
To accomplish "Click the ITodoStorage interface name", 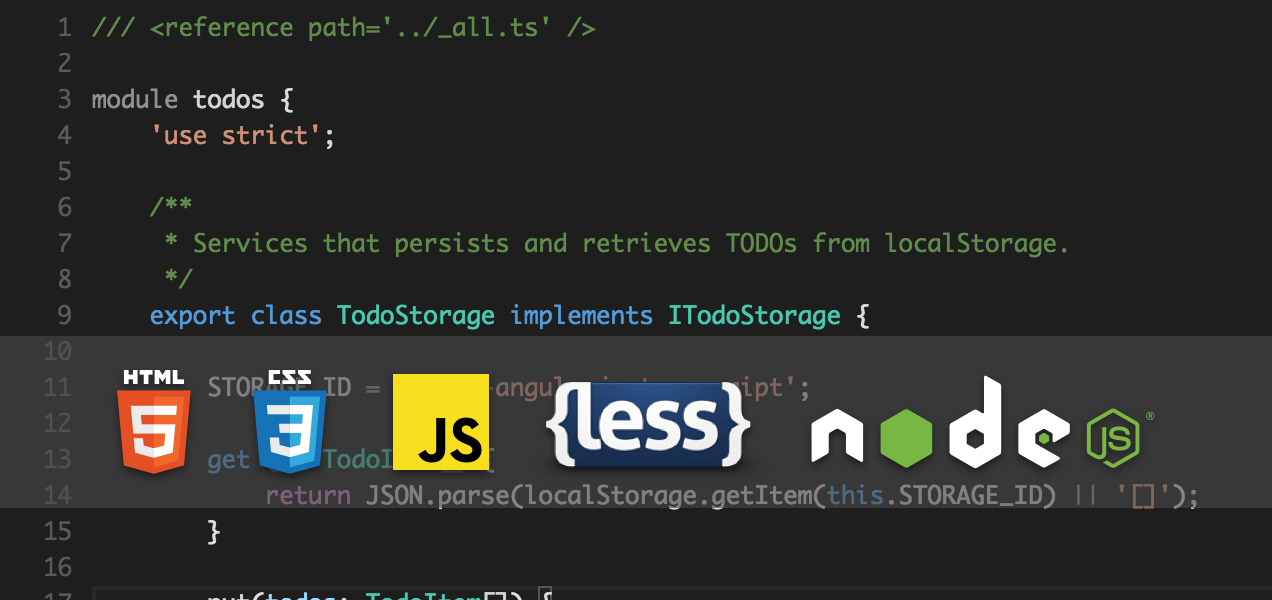I will click(754, 315).
